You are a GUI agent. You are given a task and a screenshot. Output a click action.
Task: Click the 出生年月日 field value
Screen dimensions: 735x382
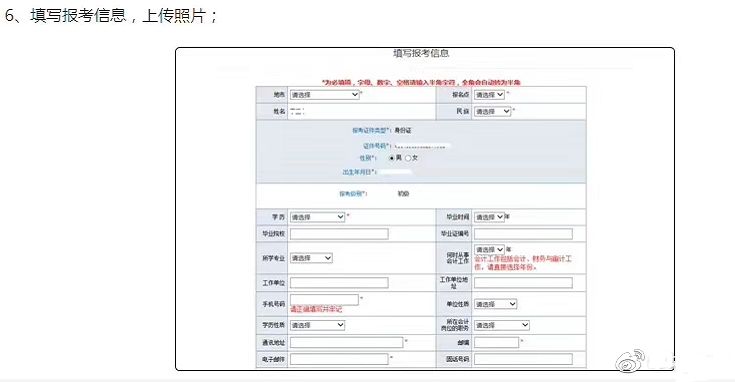click(x=395, y=172)
